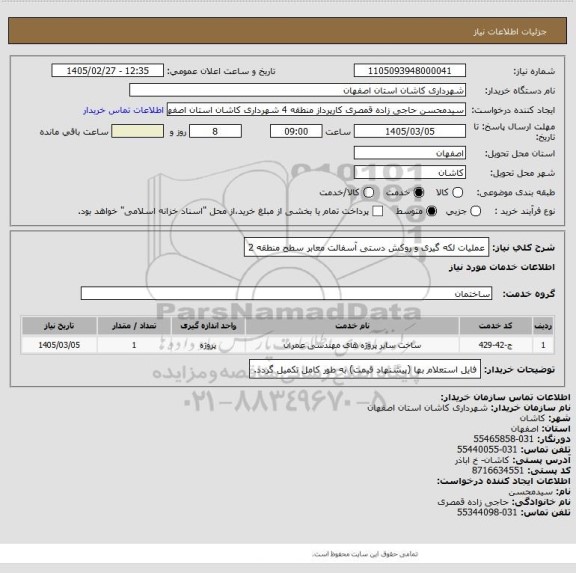Click the deadline time field 09:00
Viewport: 576px width, 573px height.
coord(296,131)
